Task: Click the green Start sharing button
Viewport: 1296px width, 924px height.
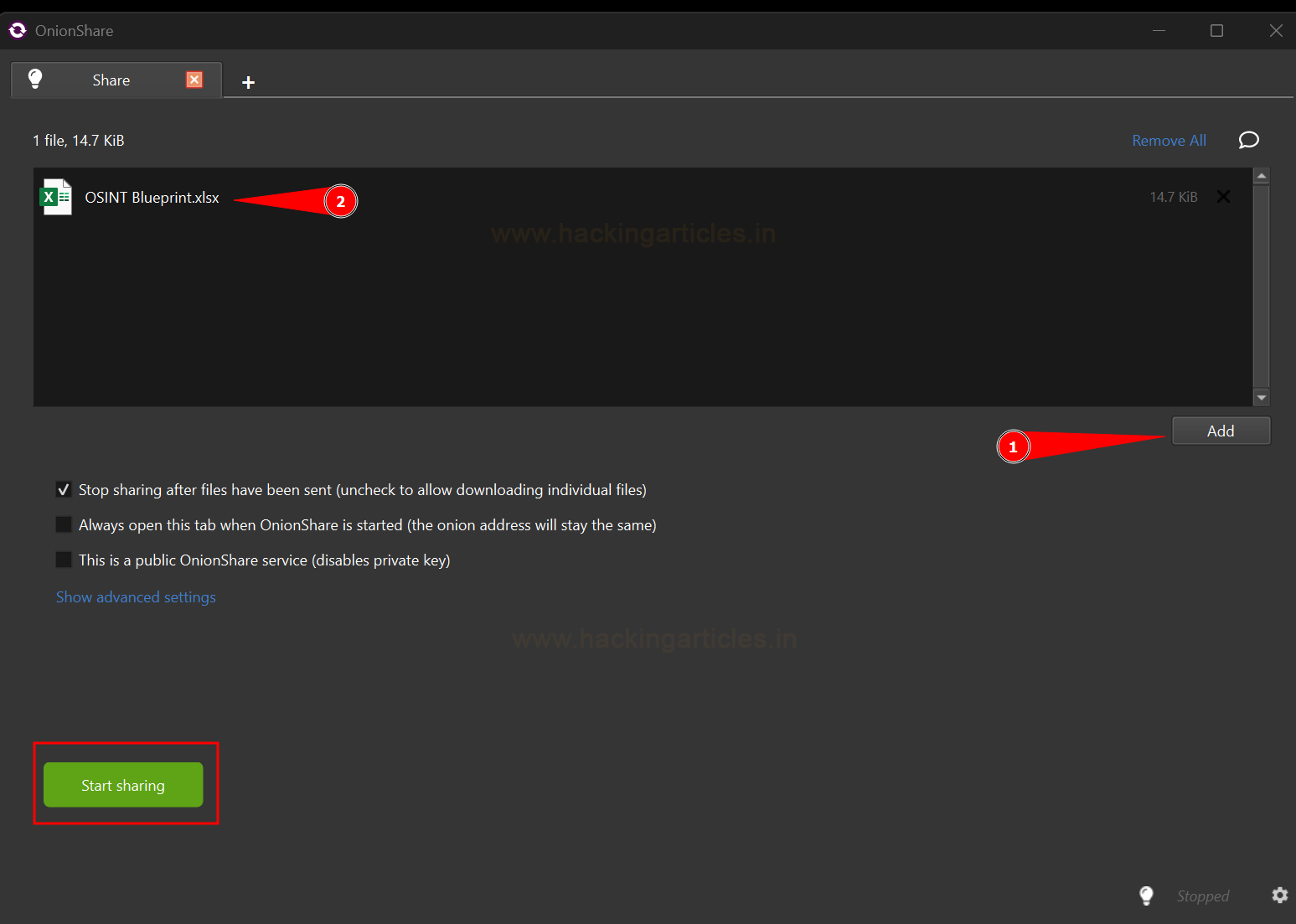Action: tap(123, 785)
